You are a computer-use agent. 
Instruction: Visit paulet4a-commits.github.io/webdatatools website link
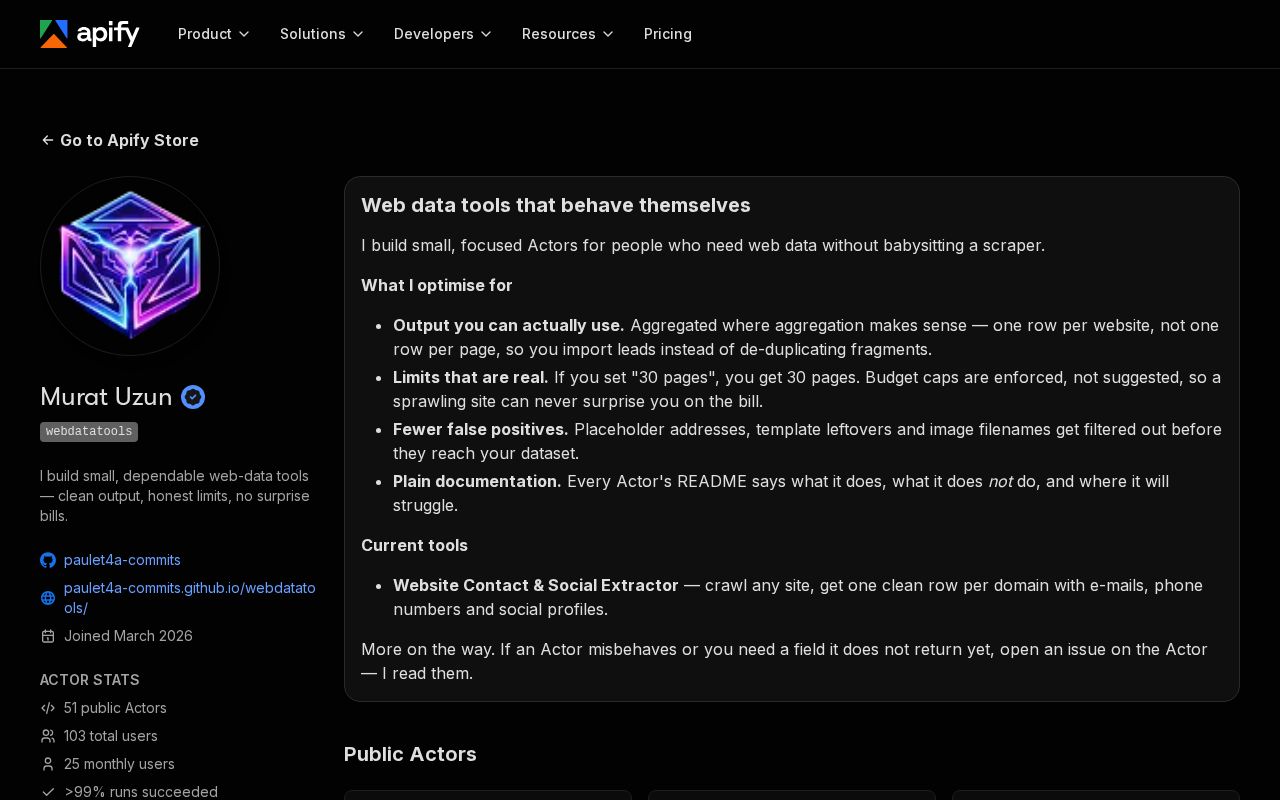(190, 598)
